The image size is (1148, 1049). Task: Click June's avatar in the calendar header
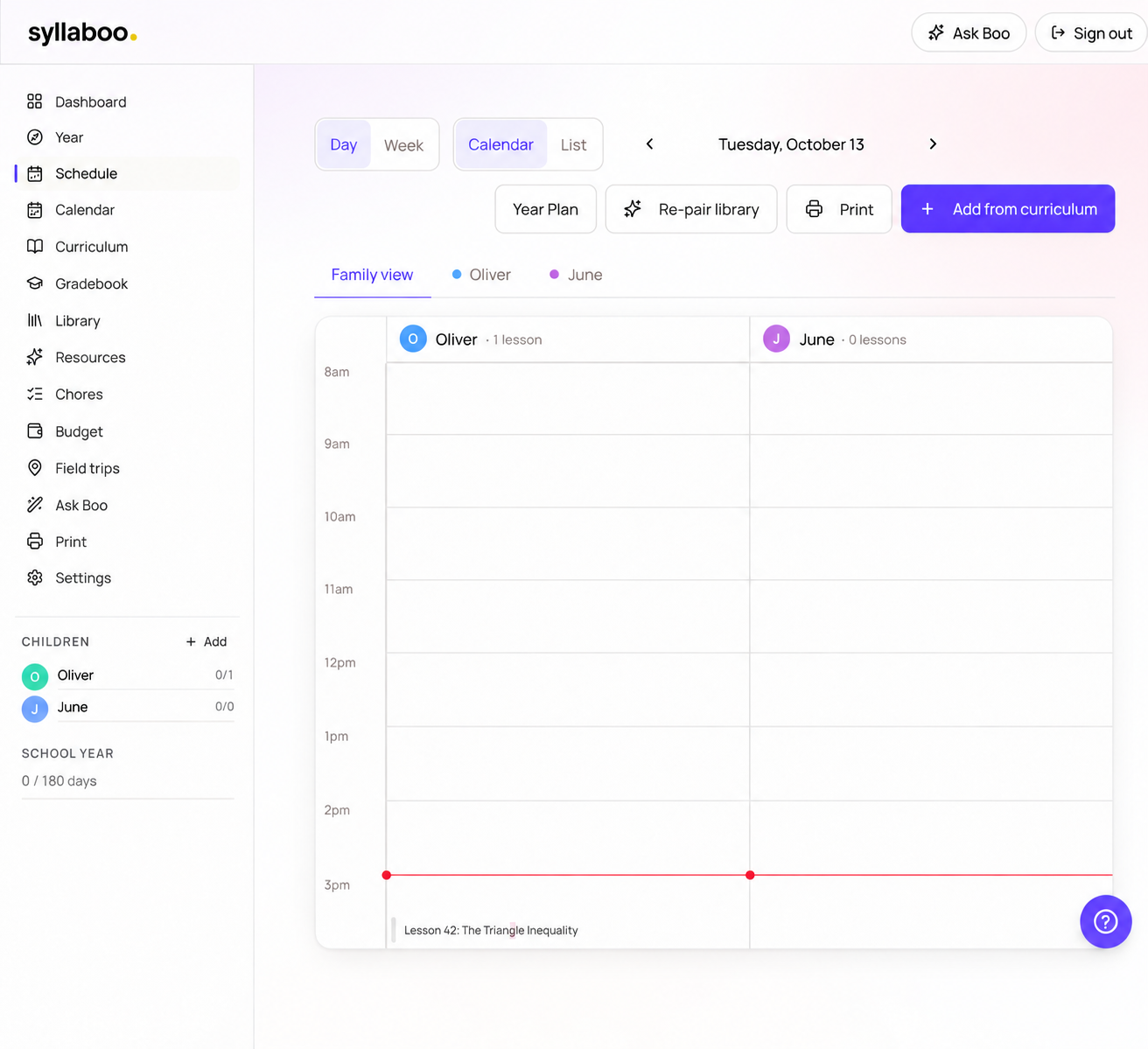pyautogui.click(x=776, y=339)
